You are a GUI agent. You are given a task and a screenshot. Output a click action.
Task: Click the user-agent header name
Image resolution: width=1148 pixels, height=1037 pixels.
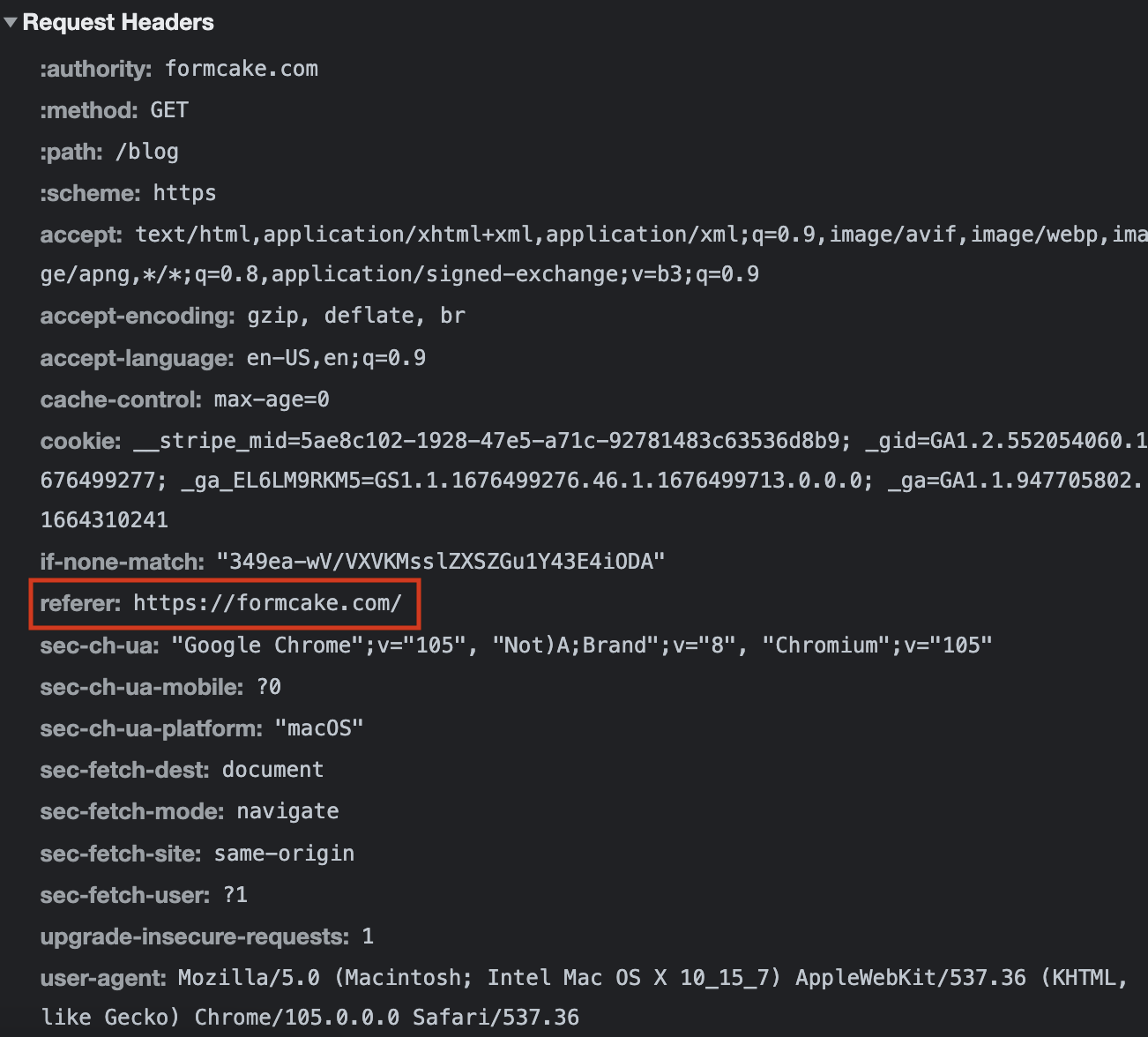tap(103, 978)
